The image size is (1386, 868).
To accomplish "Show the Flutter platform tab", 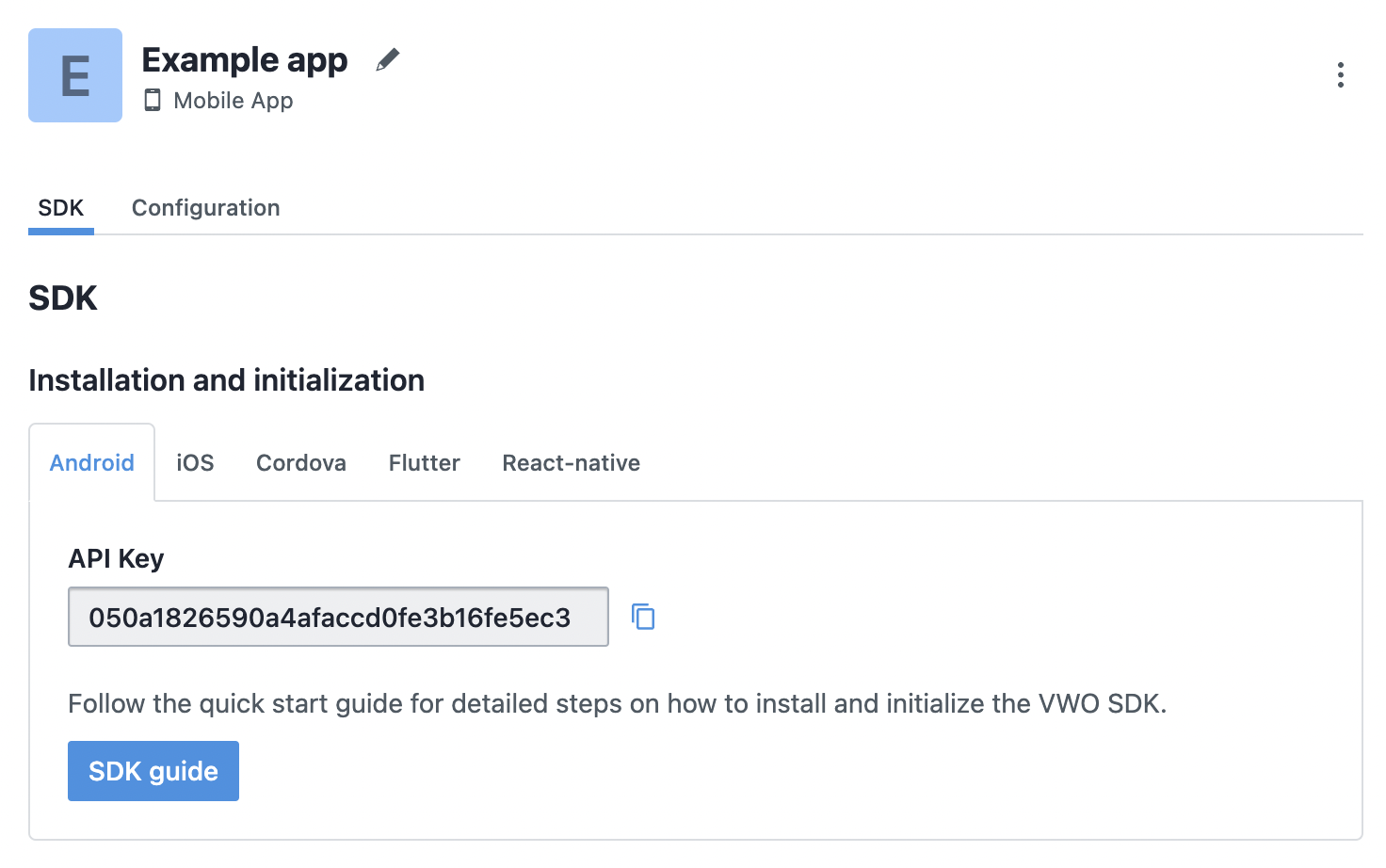I will click(x=424, y=462).
